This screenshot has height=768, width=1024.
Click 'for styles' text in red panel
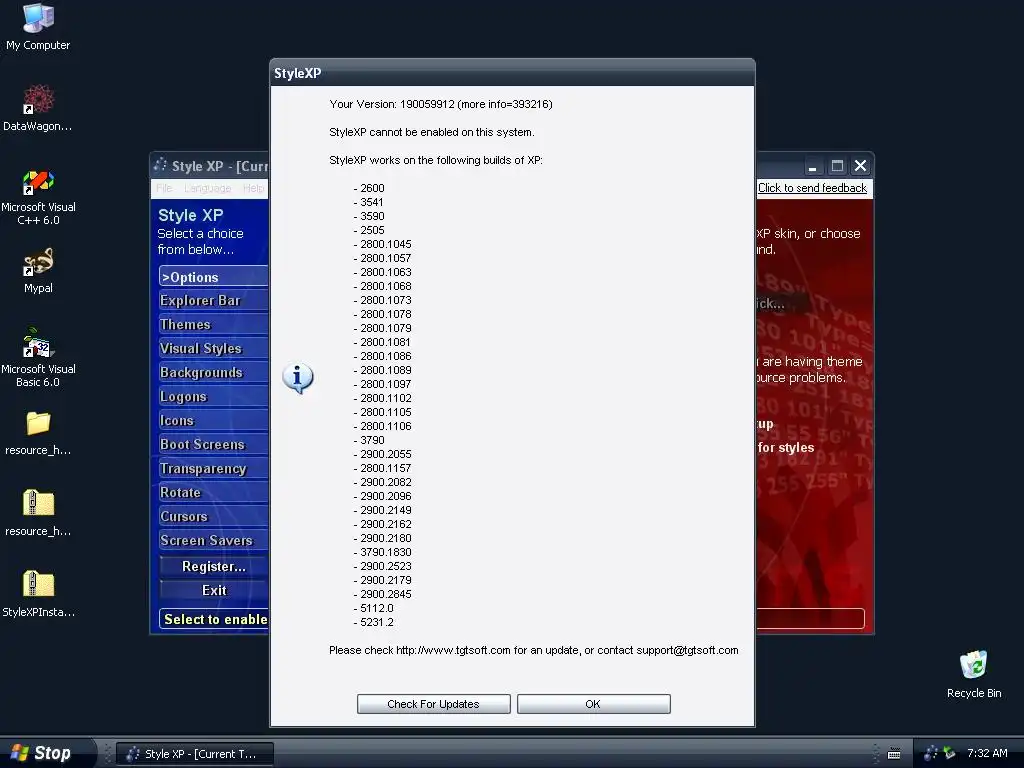[786, 447]
